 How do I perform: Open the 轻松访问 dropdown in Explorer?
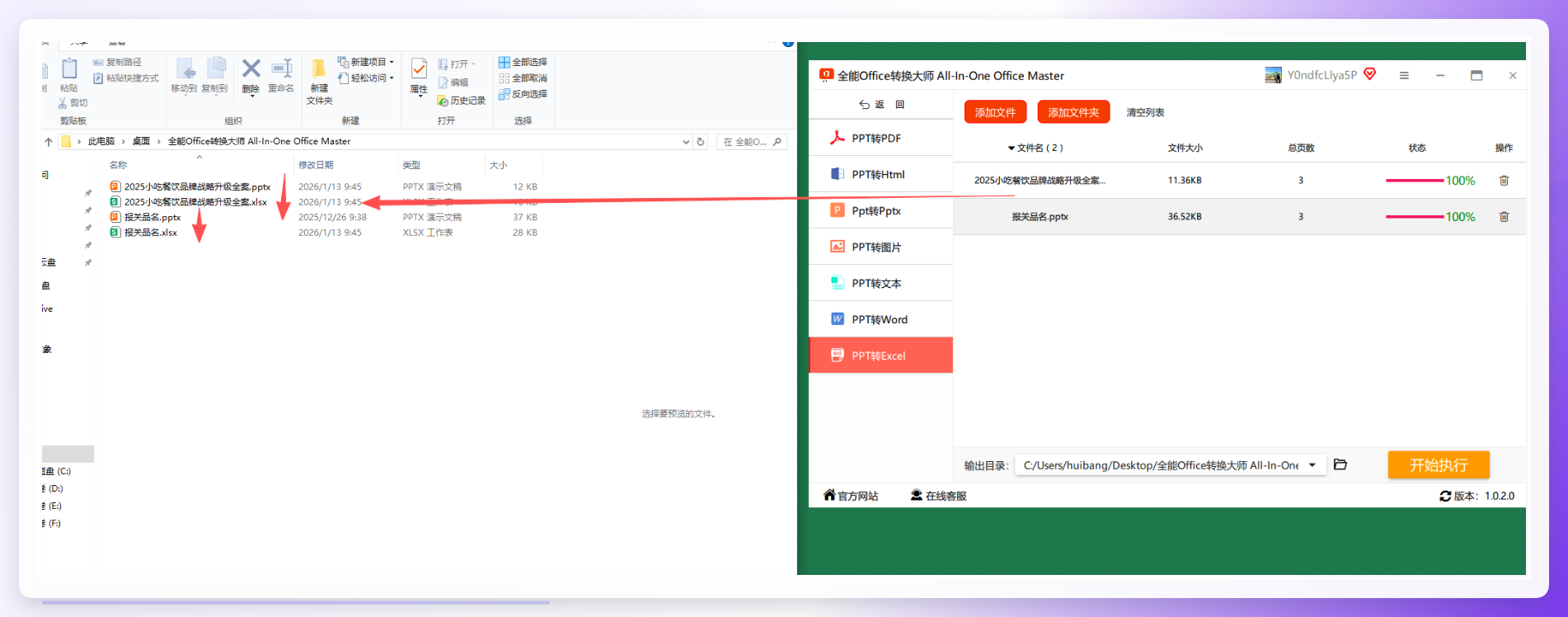click(366, 78)
